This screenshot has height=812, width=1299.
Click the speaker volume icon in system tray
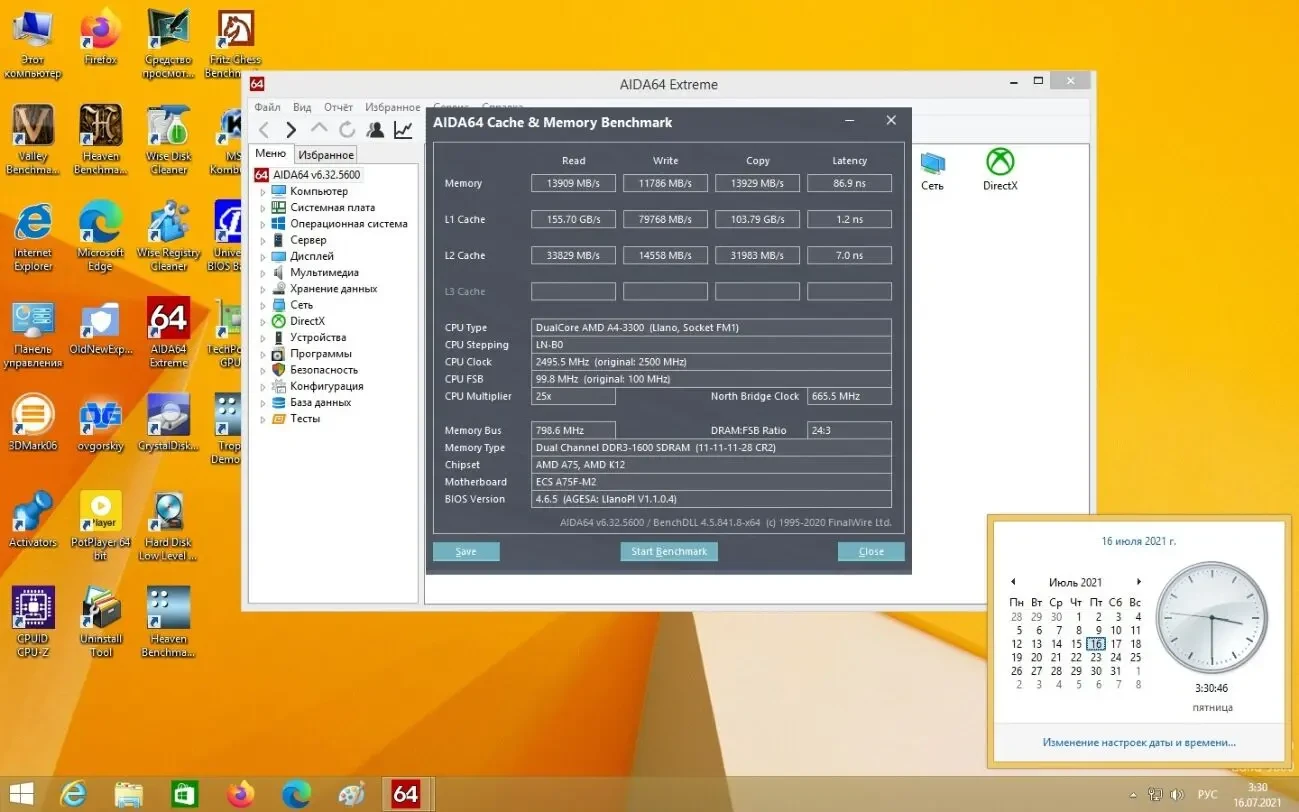pyautogui.click(x=1177, y=794)
